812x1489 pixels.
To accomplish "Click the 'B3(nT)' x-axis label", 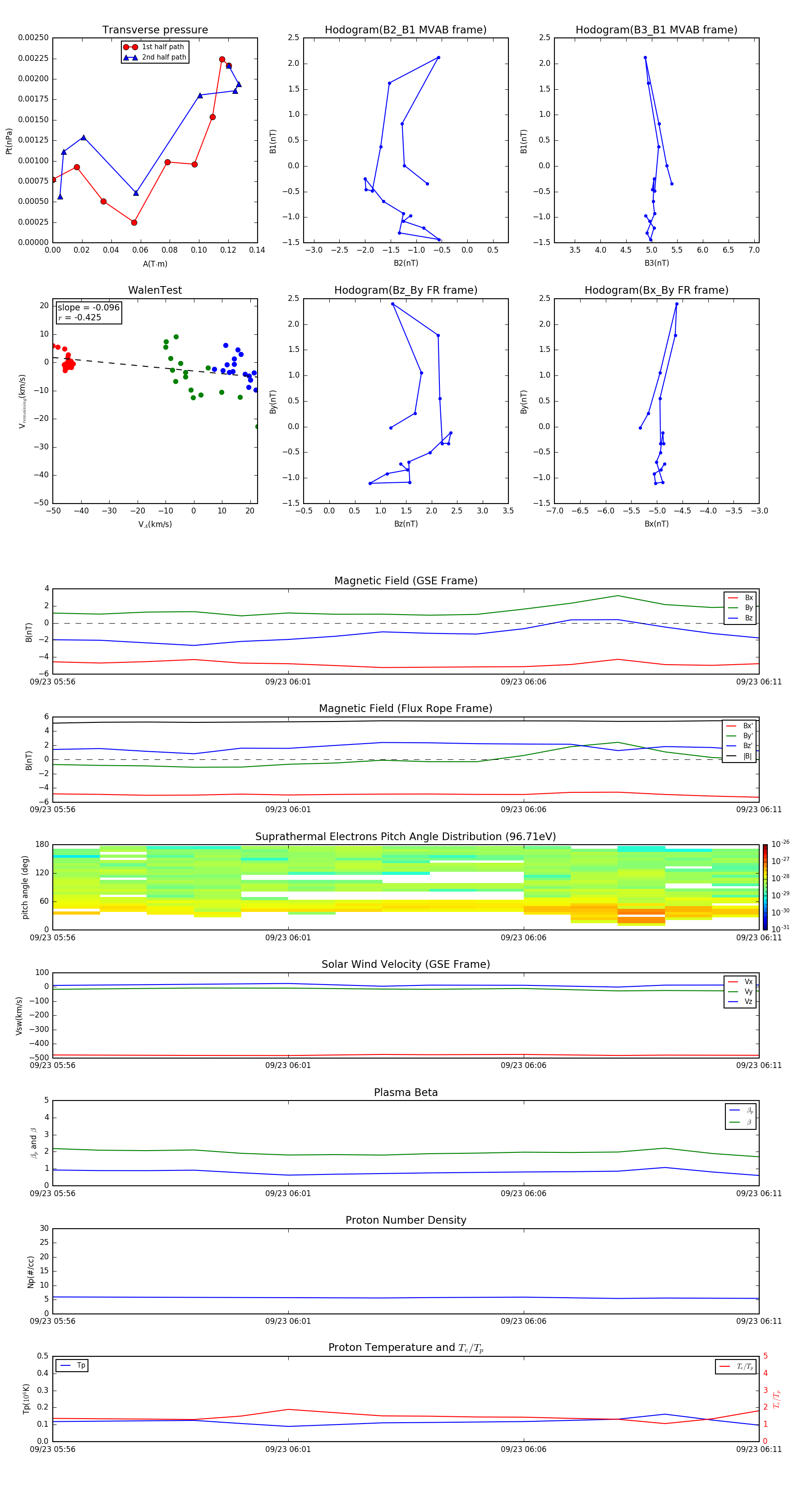I will coord(656,263).
